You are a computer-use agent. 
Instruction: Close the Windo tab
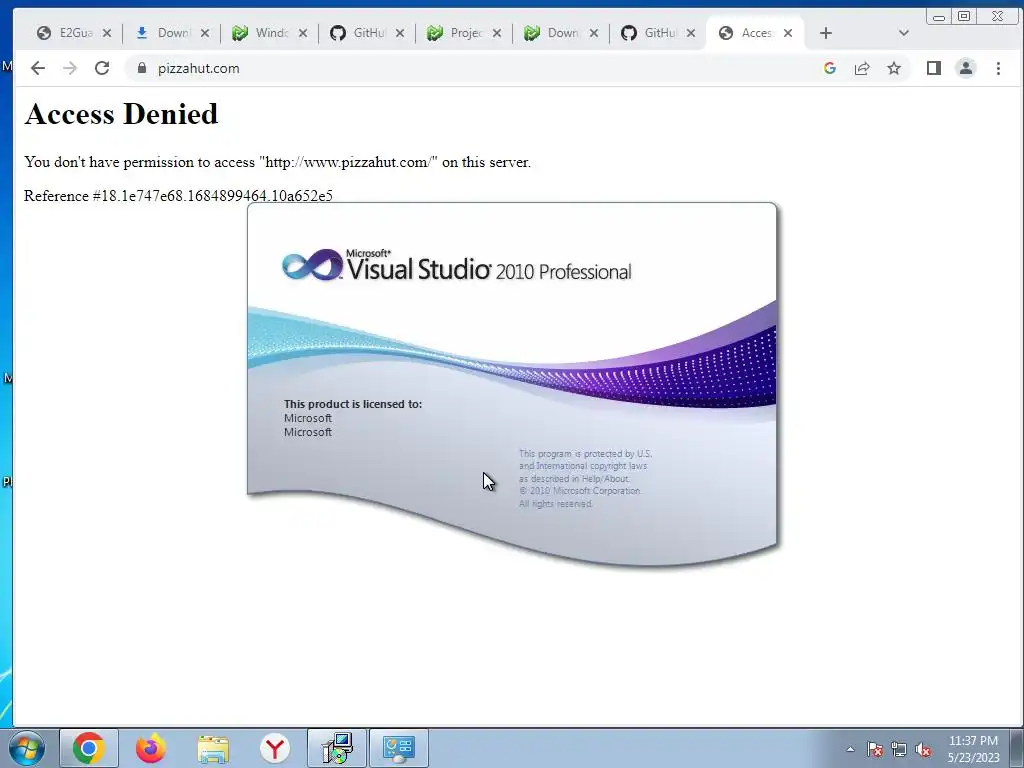303,33
